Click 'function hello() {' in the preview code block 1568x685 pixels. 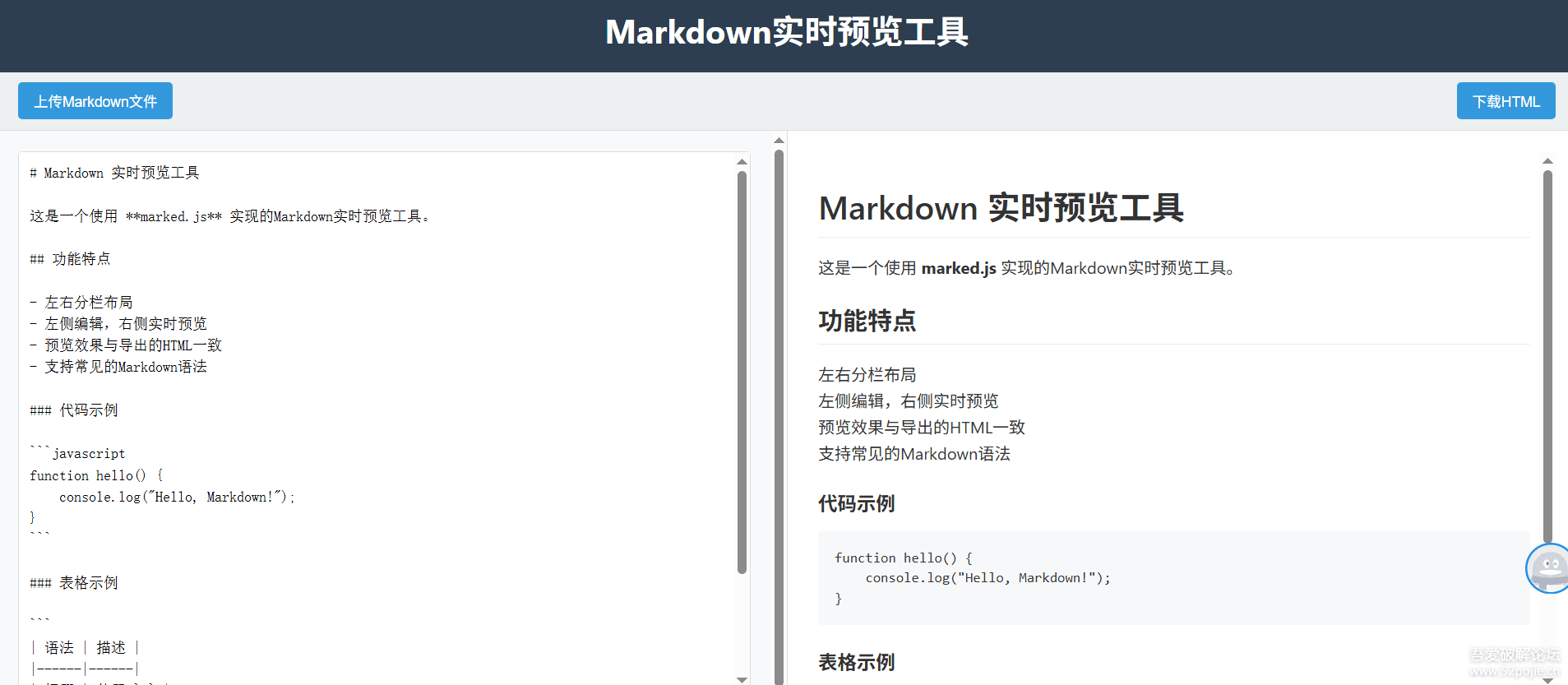[x=904, y=558]
